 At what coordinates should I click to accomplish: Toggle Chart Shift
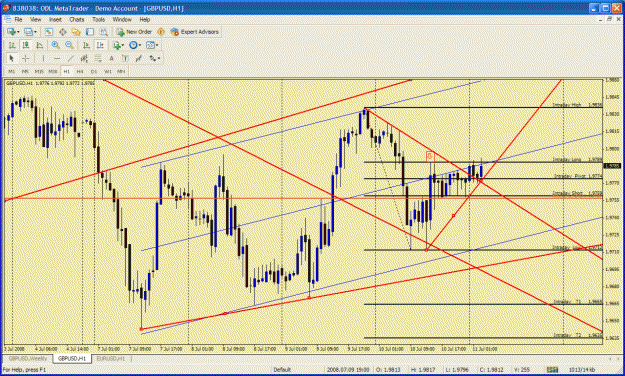(x=100, y=45)
